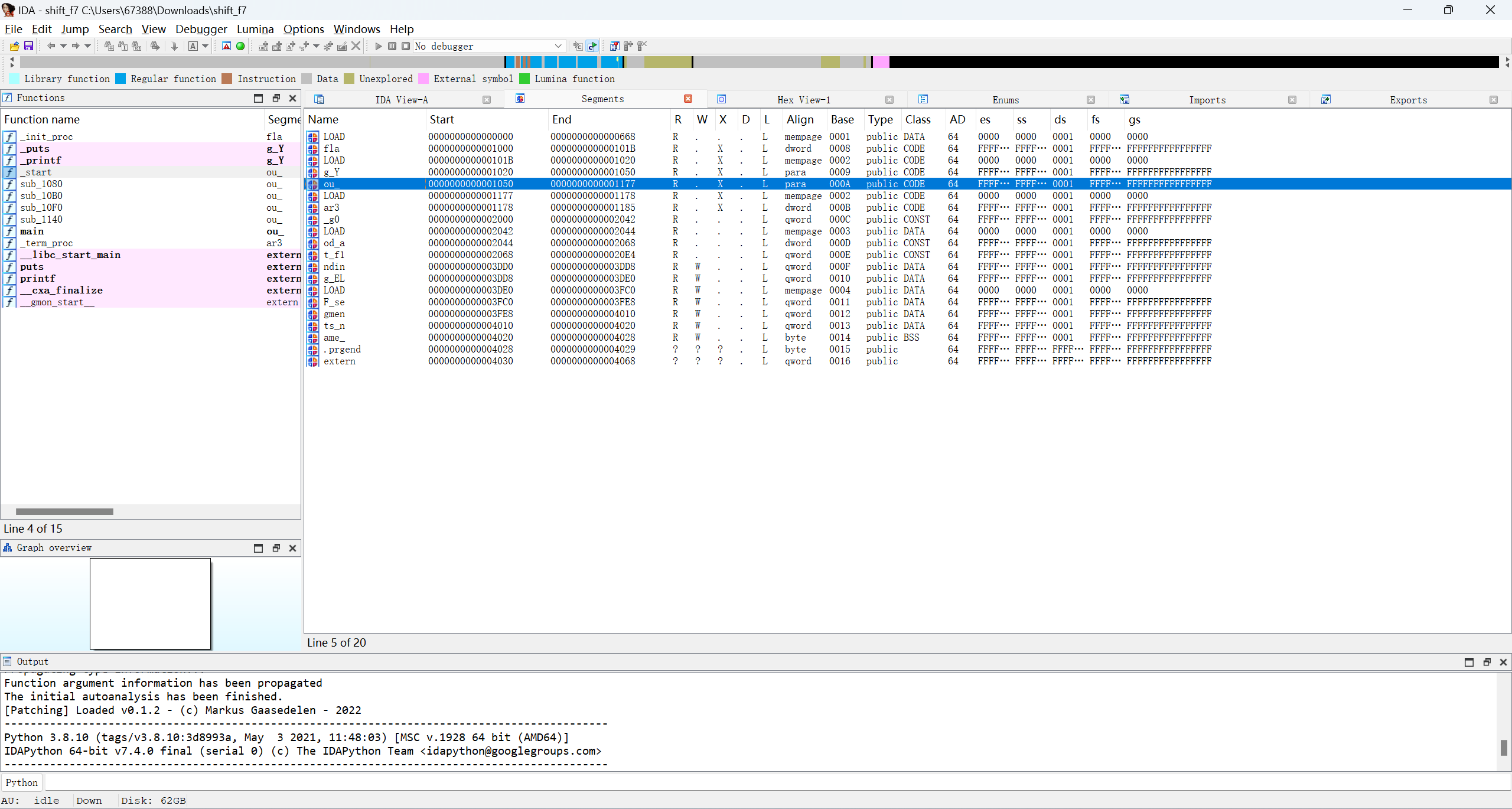Expand the dropdown beside the letter A icon

click(x=206, y=46)
